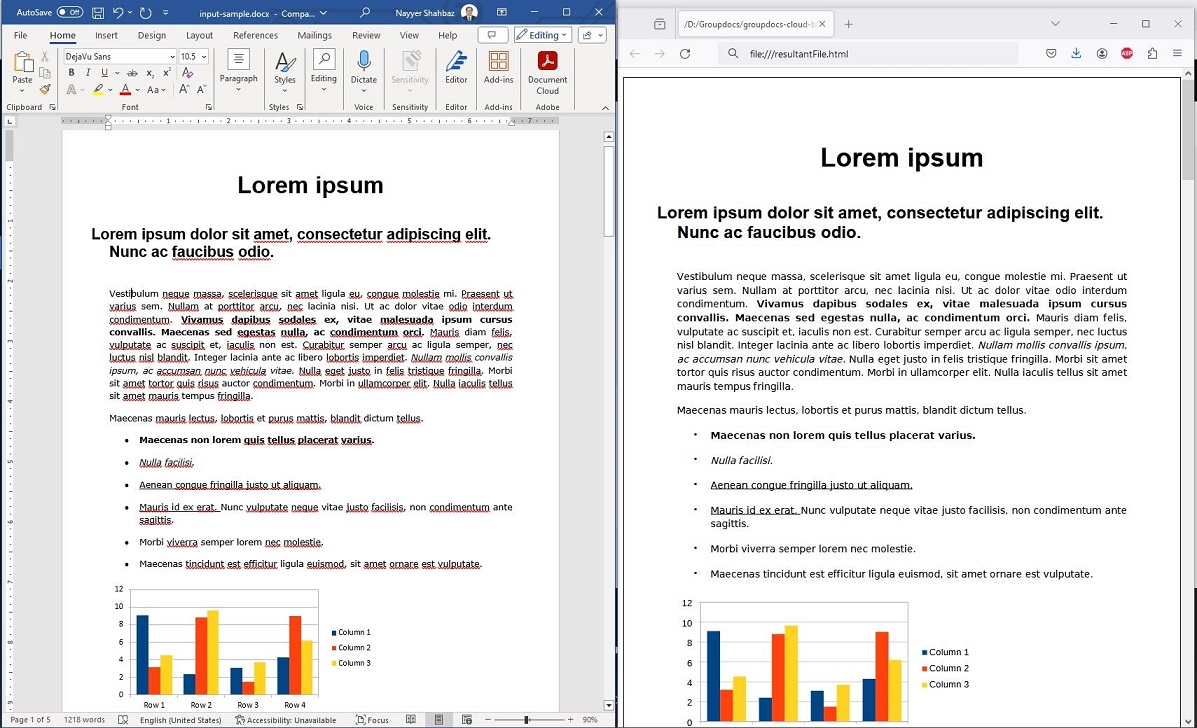Open the References ribbon tab
The image size is (1197, 728).
click(255, 35)
